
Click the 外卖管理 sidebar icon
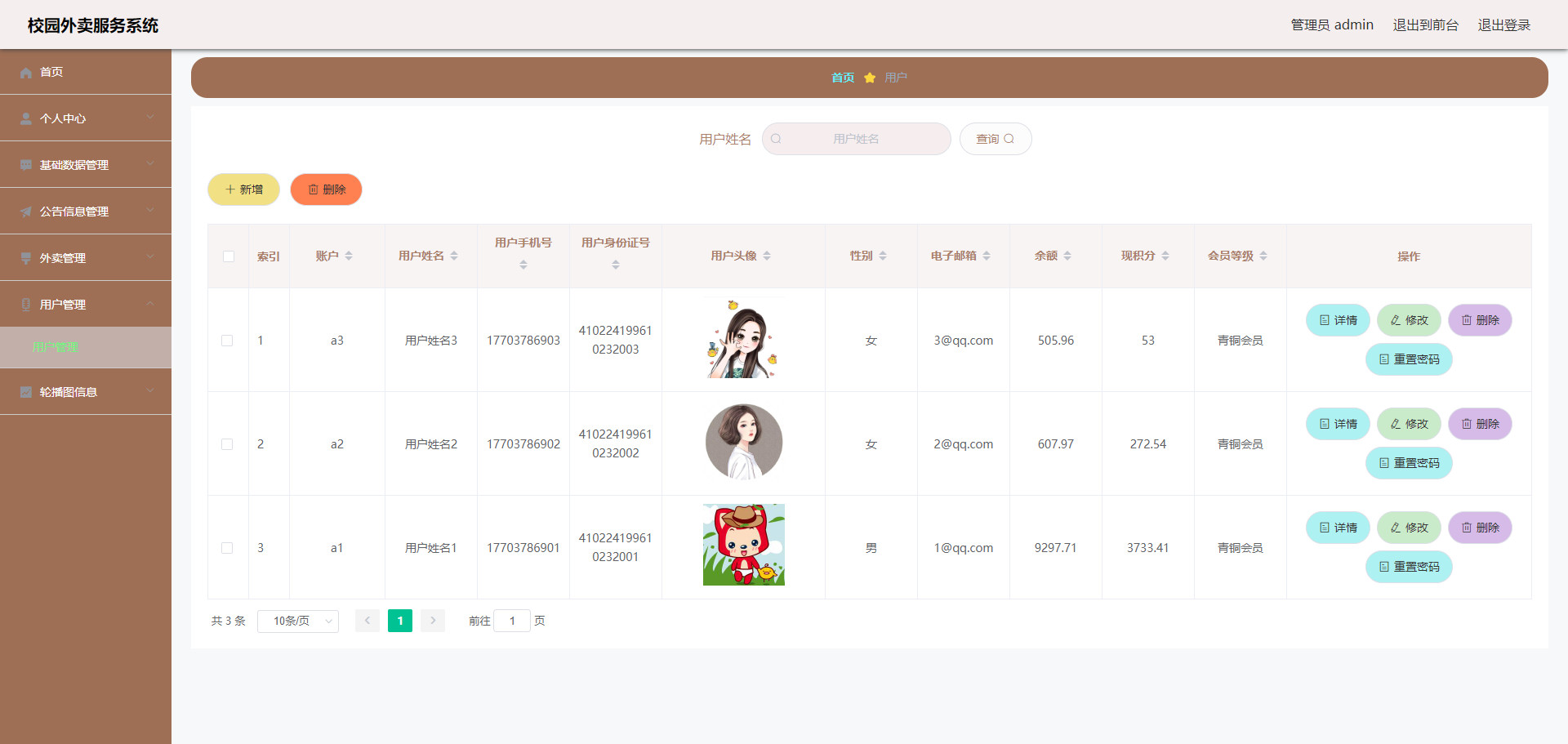pyautogui.click(x=26, y=259)
